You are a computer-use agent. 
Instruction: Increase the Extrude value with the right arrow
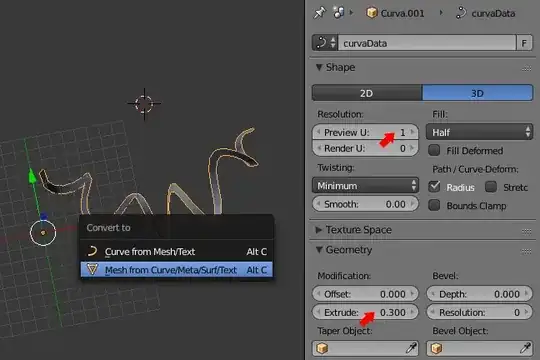pyautogui.click(x=413, y=312)
